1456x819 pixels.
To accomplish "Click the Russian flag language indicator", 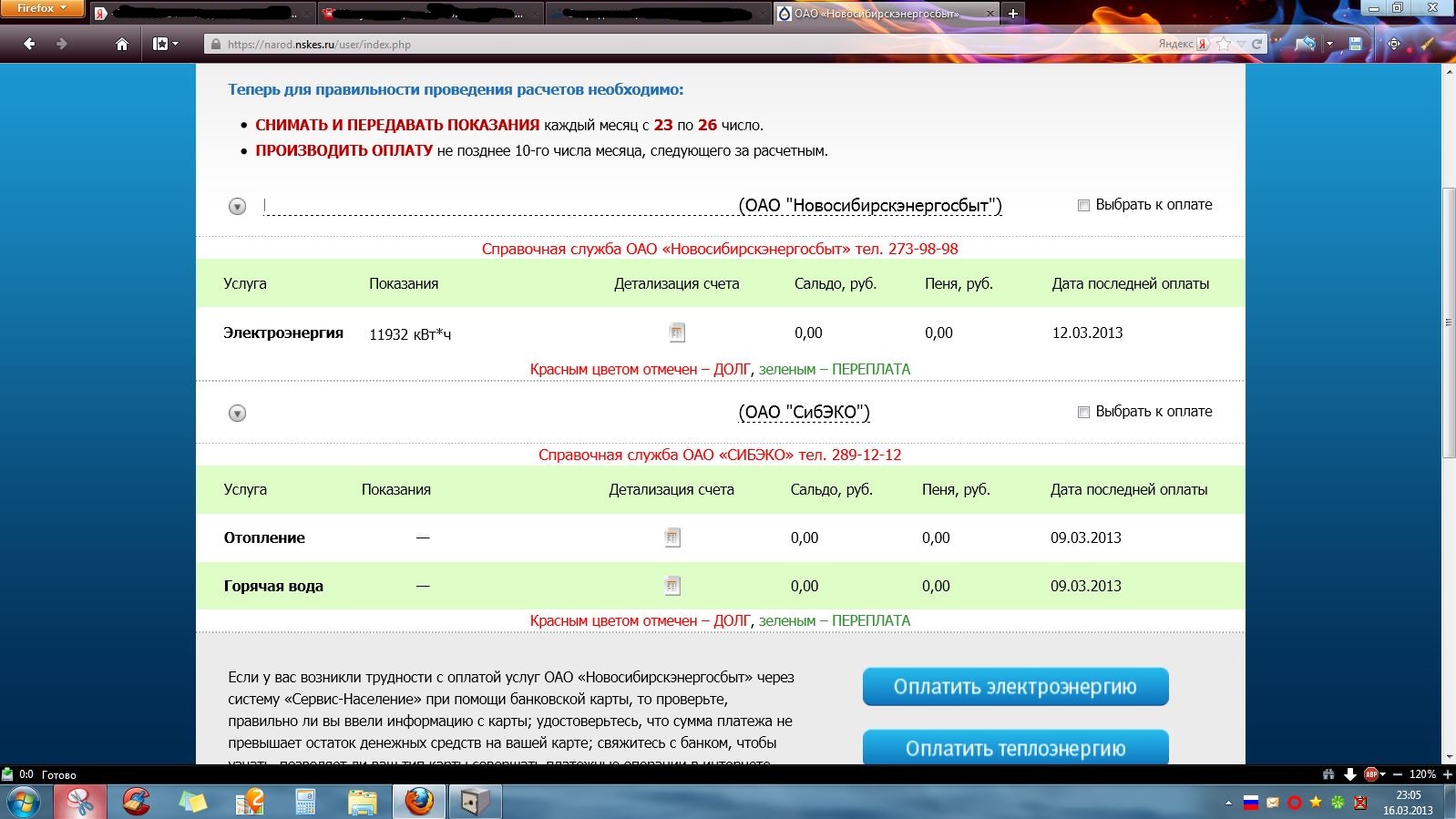I will coord(1251,803).
